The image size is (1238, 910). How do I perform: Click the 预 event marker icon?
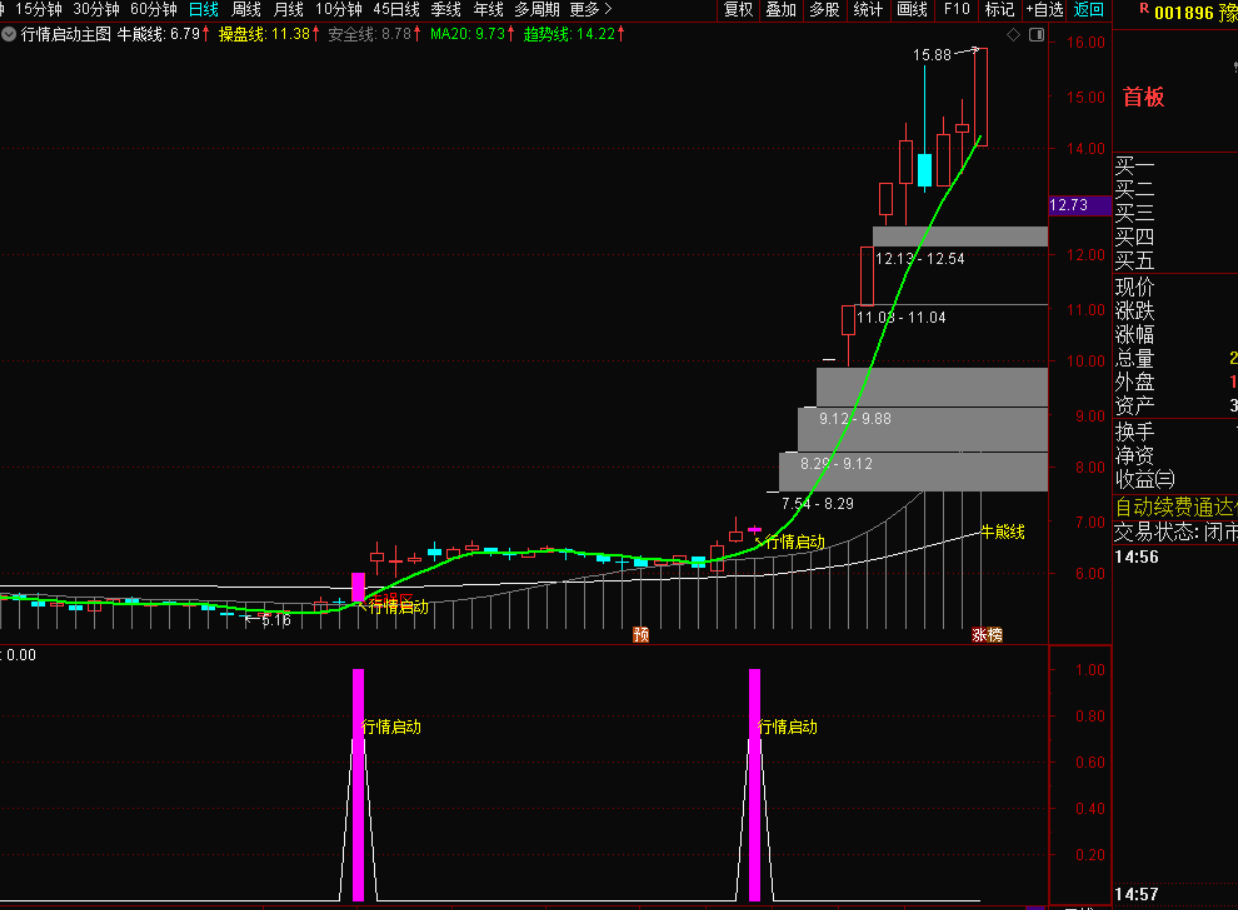(641, 634)
